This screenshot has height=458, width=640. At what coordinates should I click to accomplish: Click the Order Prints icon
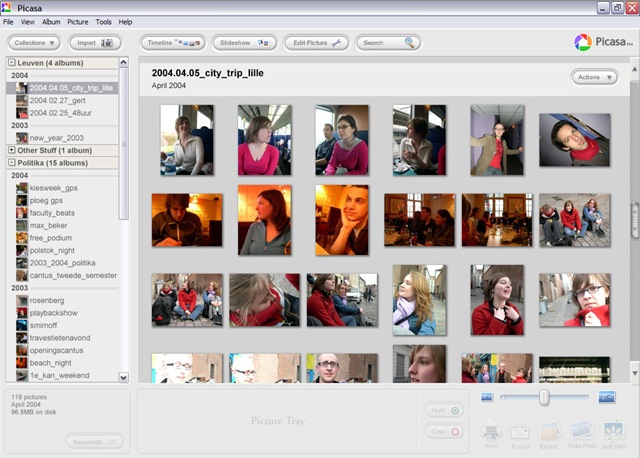click(581, 430)
